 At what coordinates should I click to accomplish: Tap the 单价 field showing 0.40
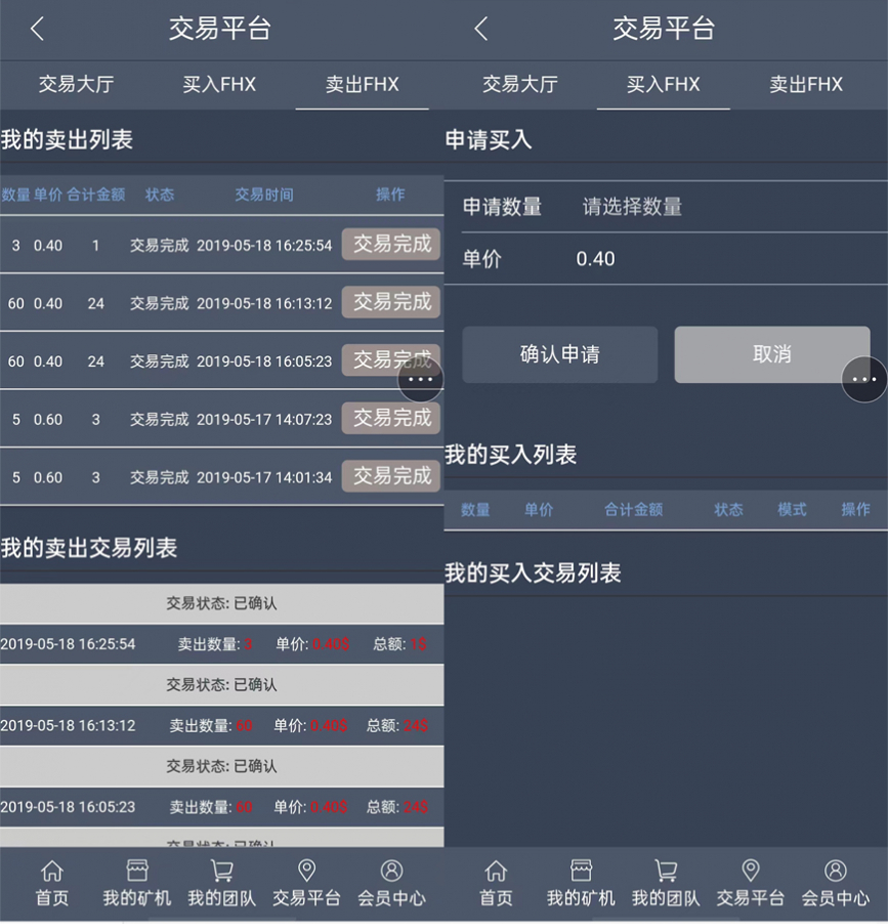(665, 259)
